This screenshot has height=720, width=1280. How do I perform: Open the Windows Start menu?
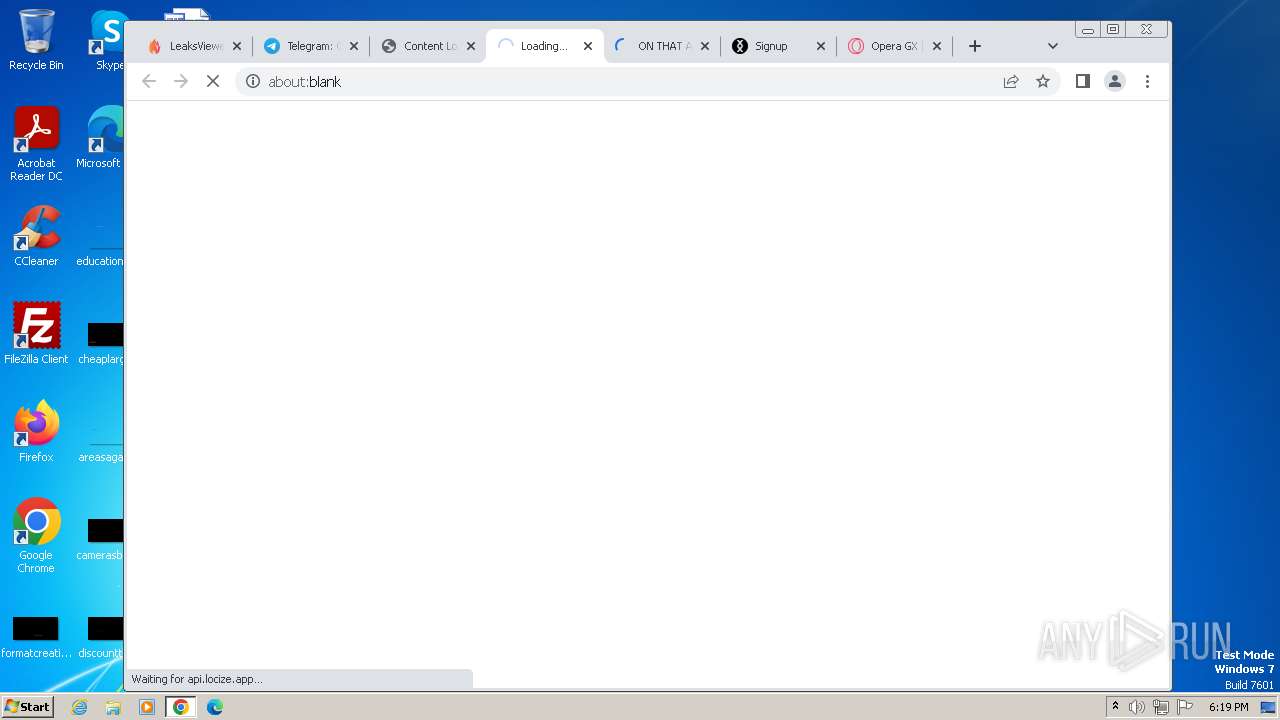coord(27,706)
